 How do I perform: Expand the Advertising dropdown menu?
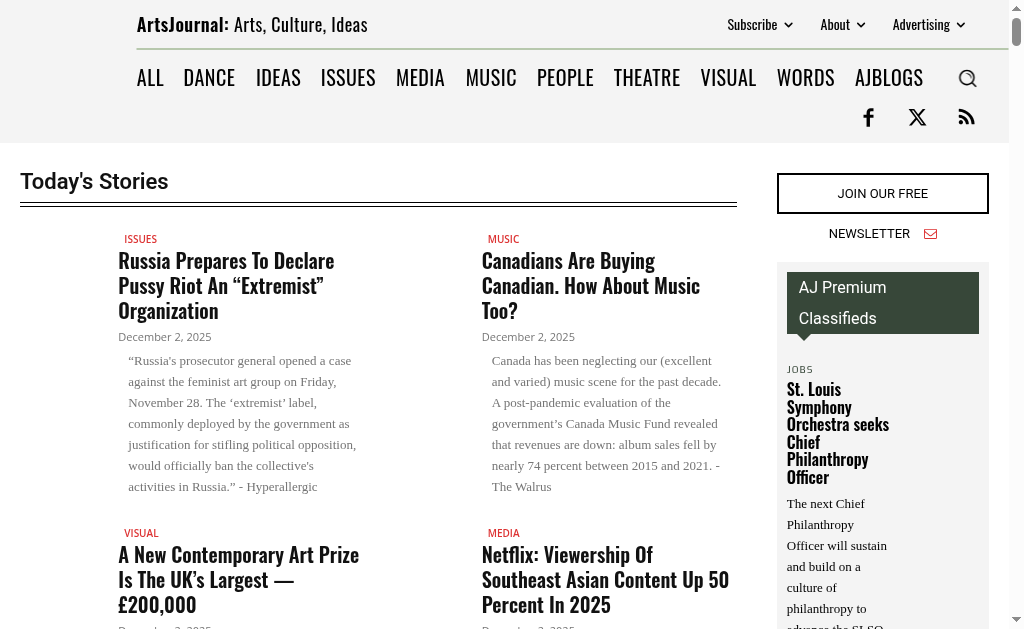(928, 25)
